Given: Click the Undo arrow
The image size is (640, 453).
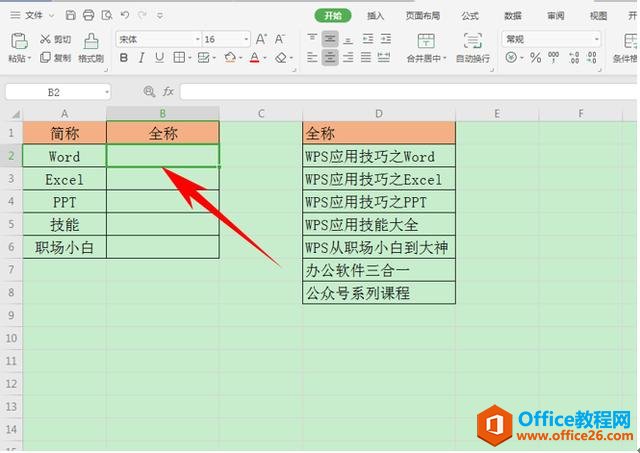Looking at the screenshot, I should tap(125, 15).
